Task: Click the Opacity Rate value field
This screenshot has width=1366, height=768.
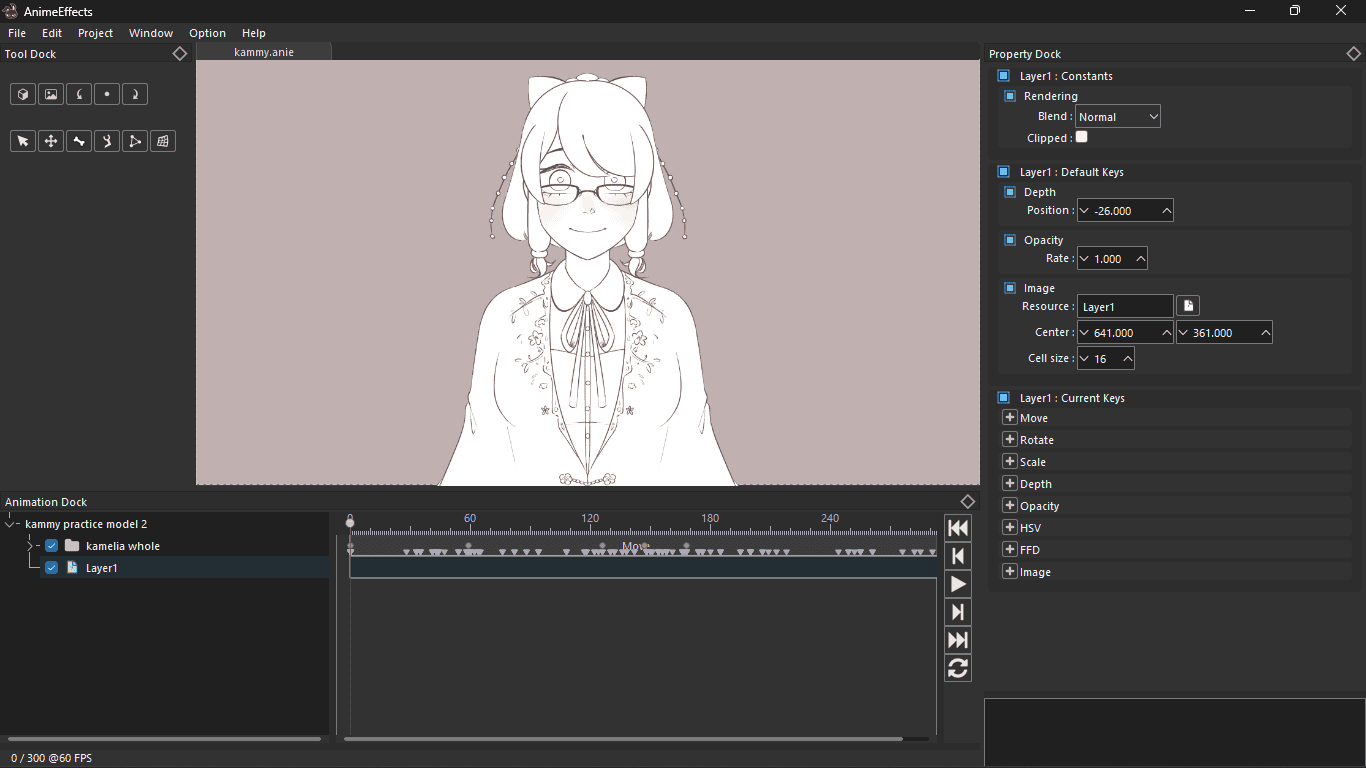Action: click(1112, 258)
